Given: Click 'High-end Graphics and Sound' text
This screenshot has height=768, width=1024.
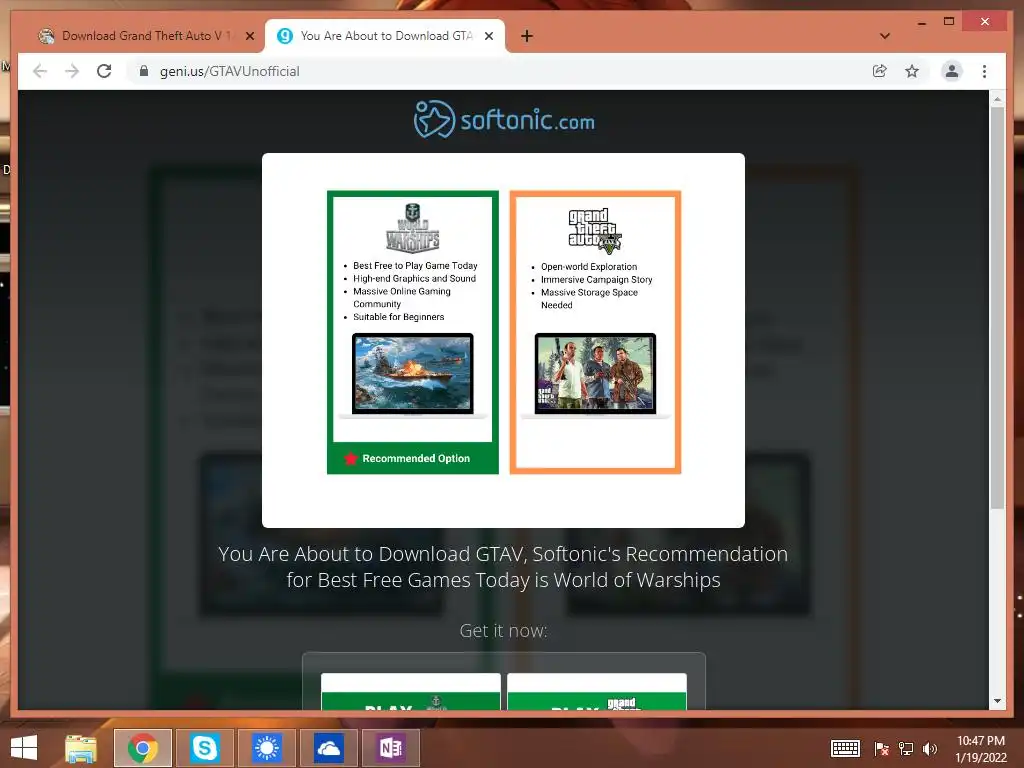Looking at the screenshot, I should [x=415, y=278].
